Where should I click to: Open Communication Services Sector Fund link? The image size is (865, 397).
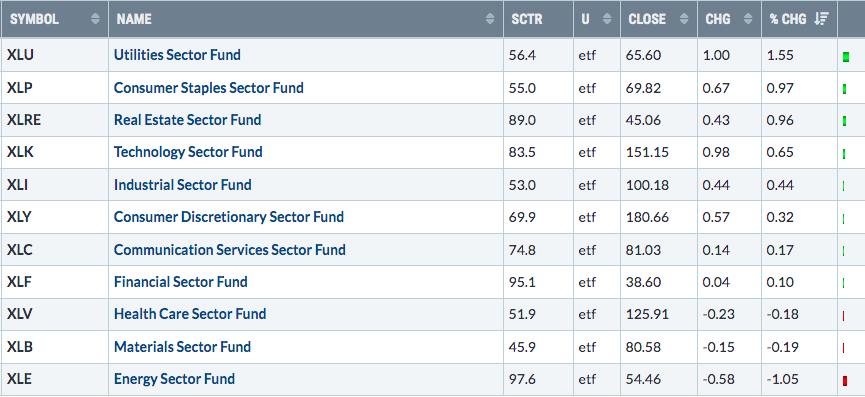point(229,249)
